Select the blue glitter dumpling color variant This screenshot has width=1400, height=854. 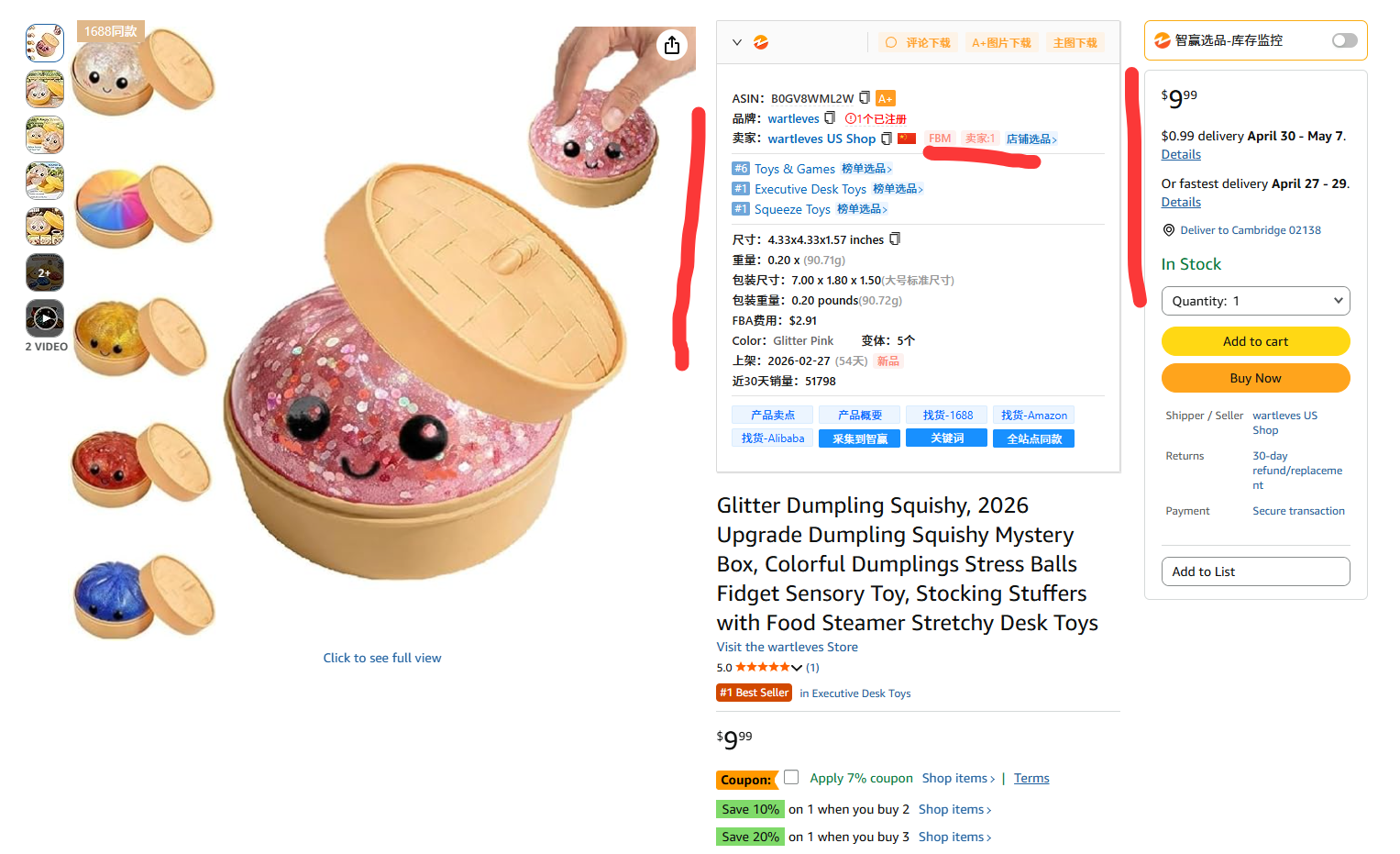click(143, 596)
